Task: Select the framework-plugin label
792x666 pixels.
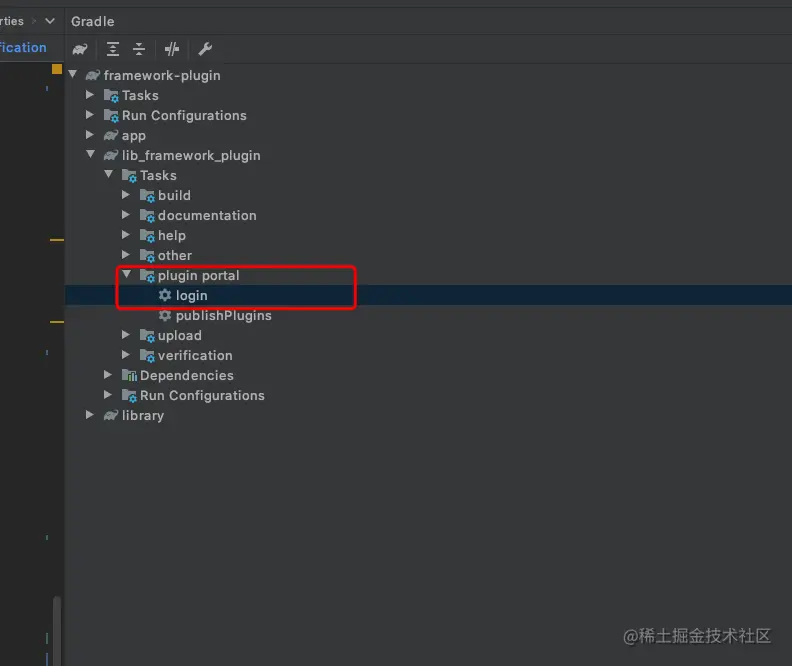Action: pyautogui.click(x=162, y=75)
